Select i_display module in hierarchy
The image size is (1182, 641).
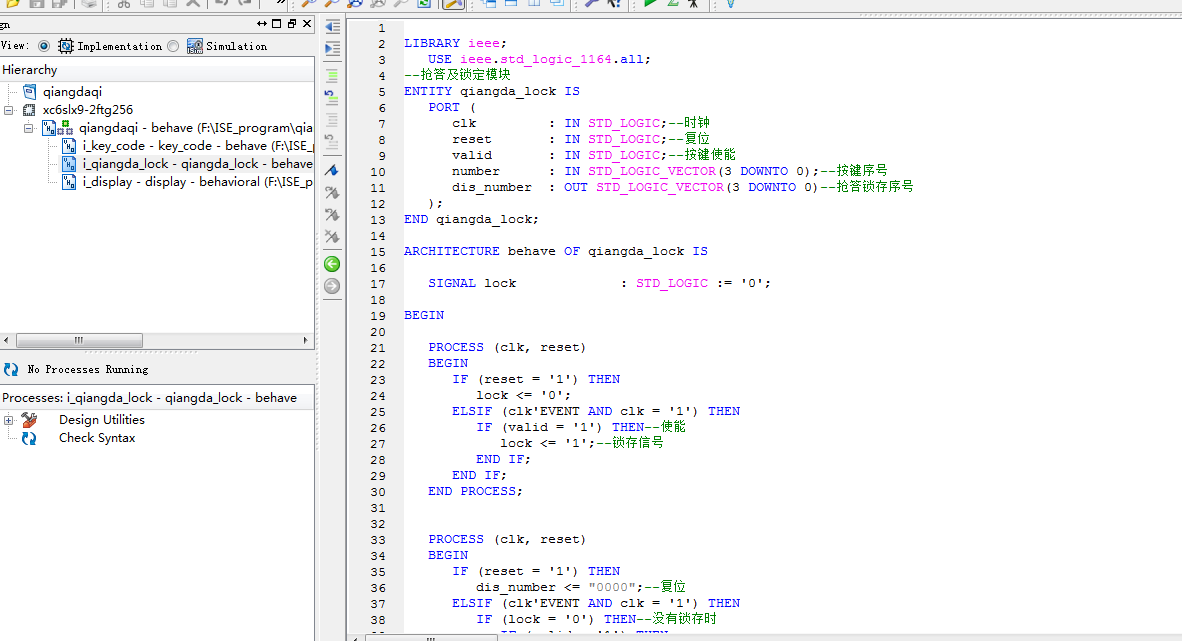110,182
